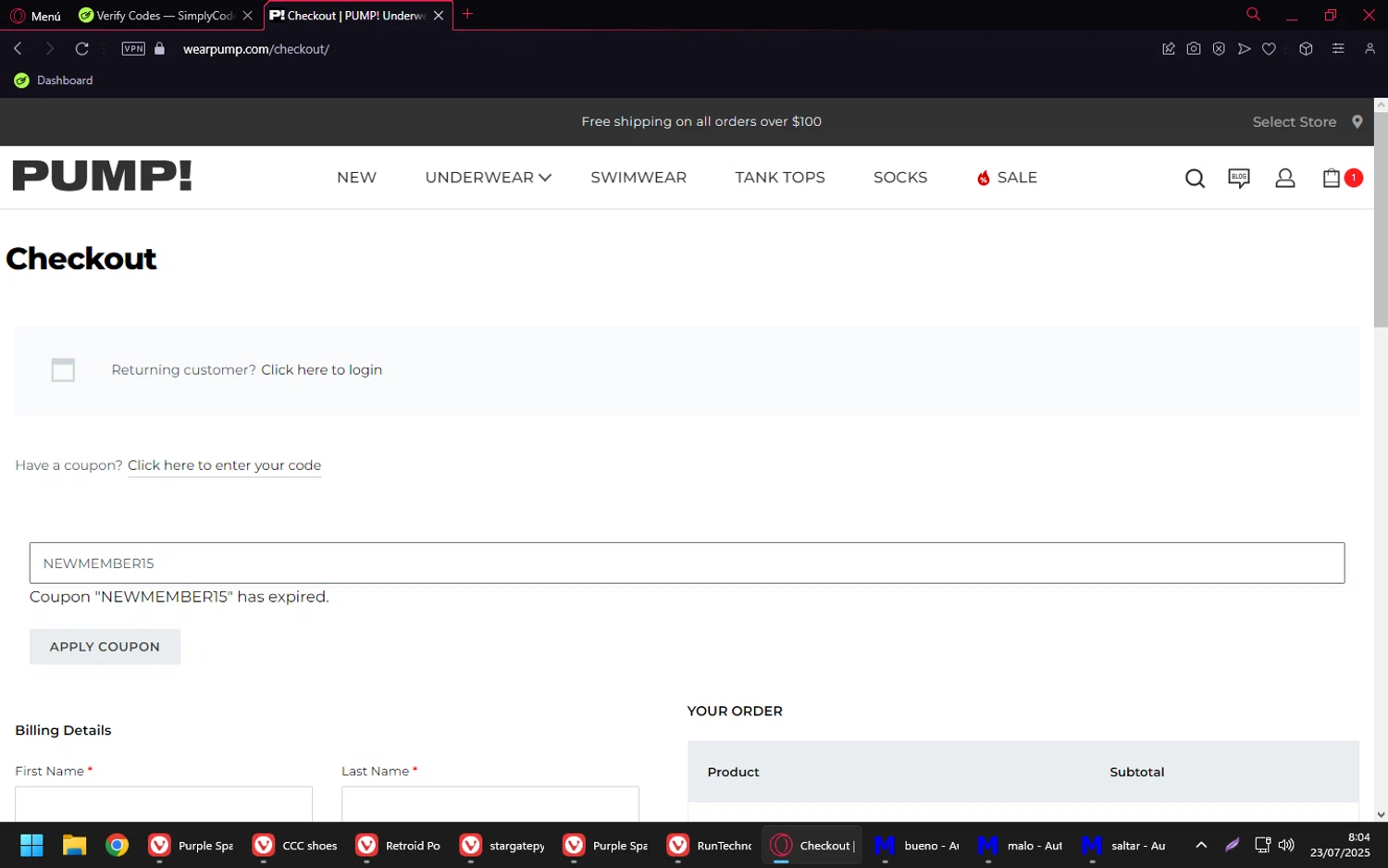Screen dimensions: 1388x868
Task: Click the Subtotal column header
Action: point(1136,772)
